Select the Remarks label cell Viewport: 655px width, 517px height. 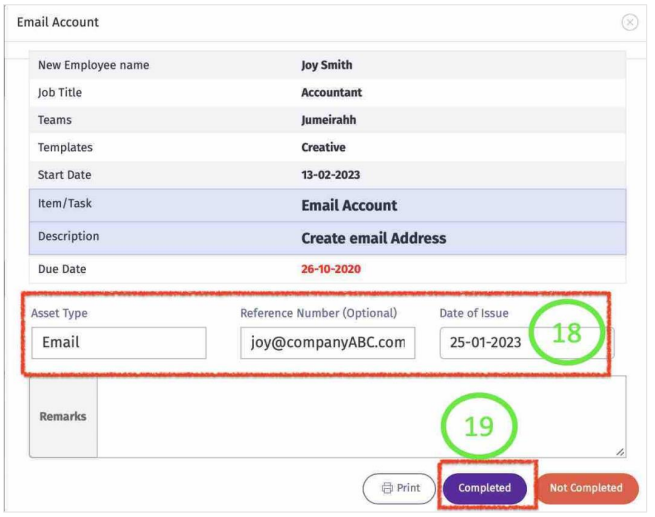pos(62,417)
